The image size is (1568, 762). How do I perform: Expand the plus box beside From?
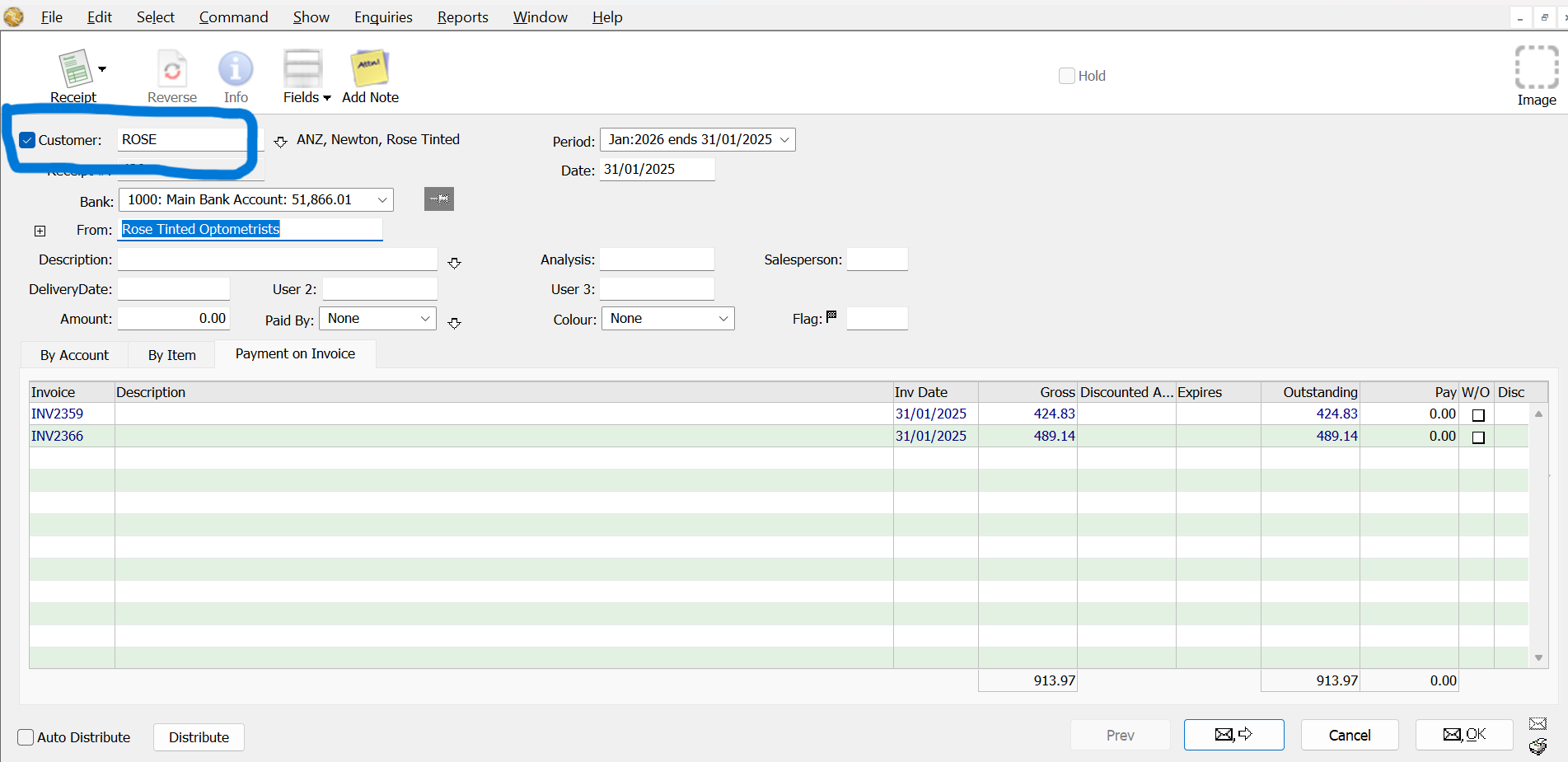point(40,231)
